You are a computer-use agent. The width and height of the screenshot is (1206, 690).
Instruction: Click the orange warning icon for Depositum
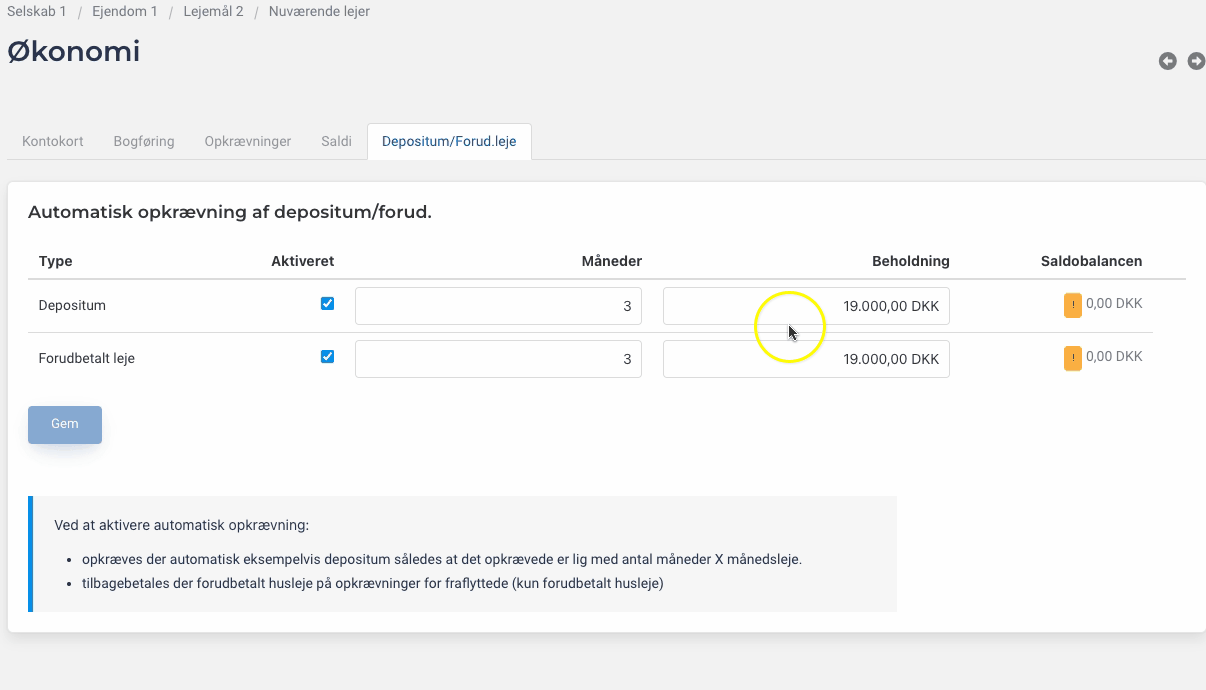[1072, 305]
